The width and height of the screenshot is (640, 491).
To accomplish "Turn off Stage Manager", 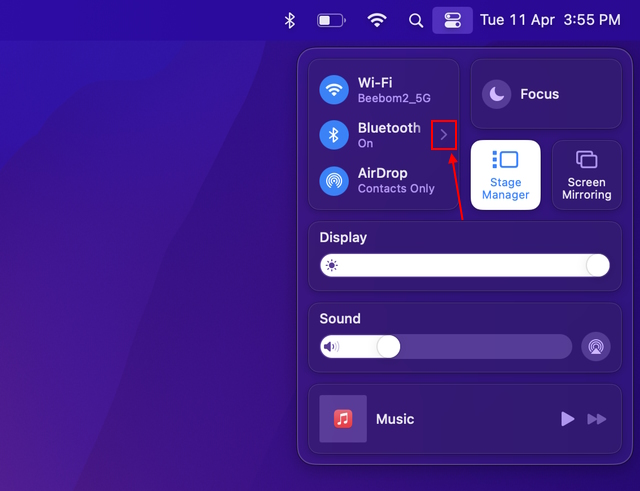I will pos(505,175).
